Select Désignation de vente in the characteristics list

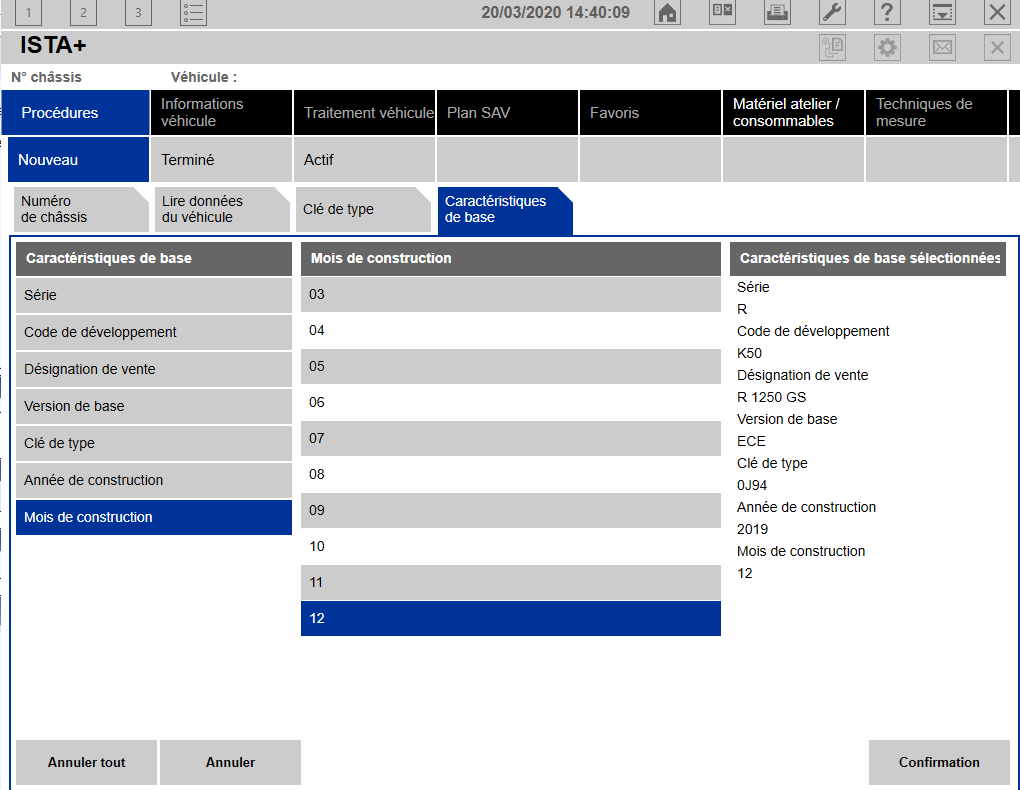click(x=153, y=369)
